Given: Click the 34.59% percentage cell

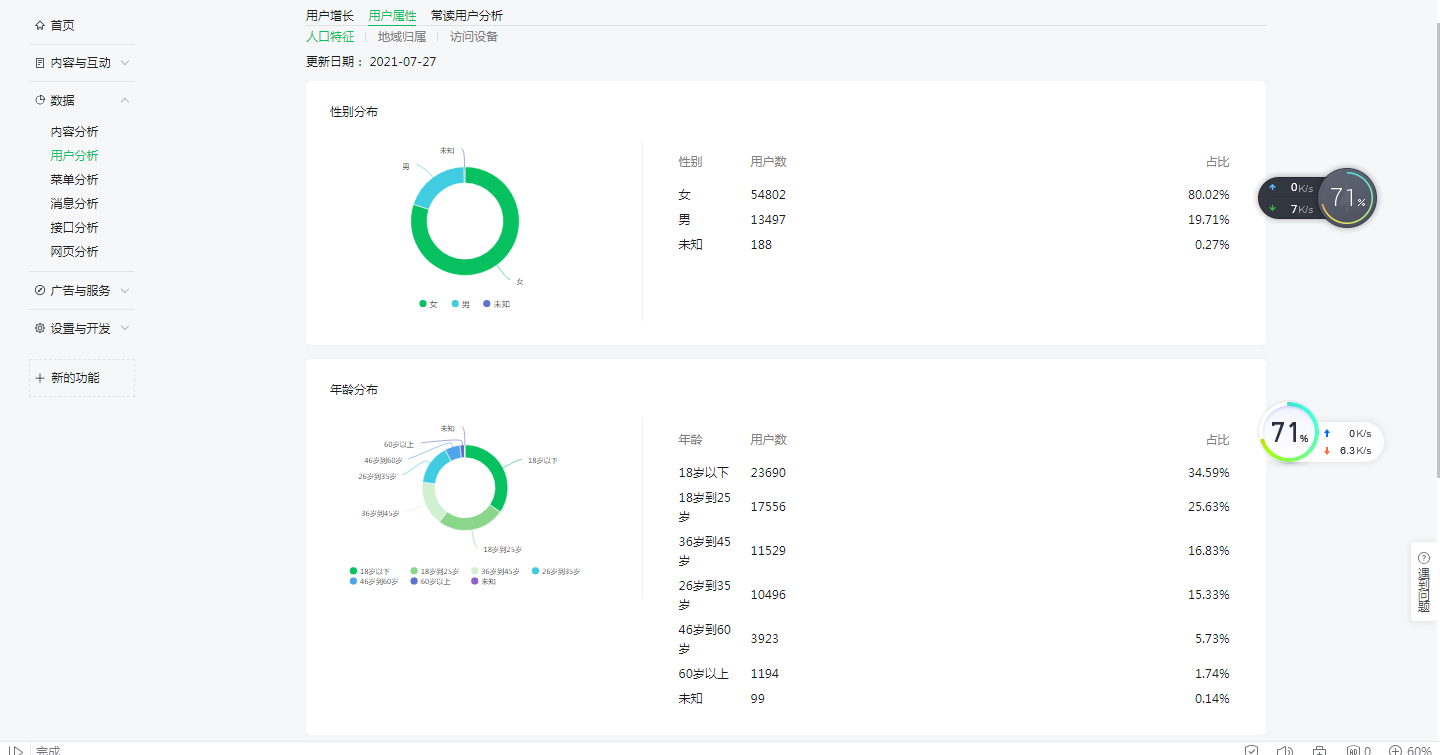Looking at the screenshot, I should click(x=1209, y=473).
